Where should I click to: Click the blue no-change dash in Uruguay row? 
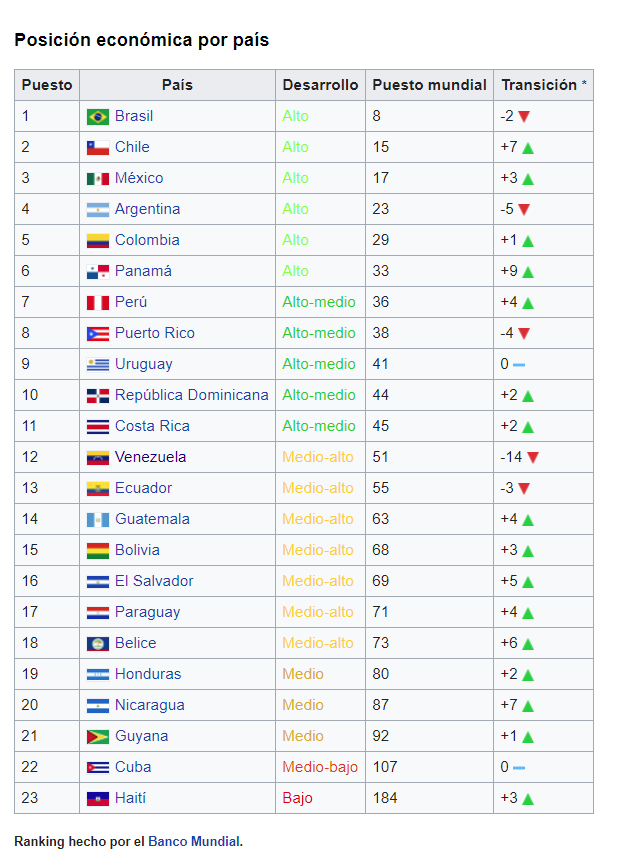519,365
